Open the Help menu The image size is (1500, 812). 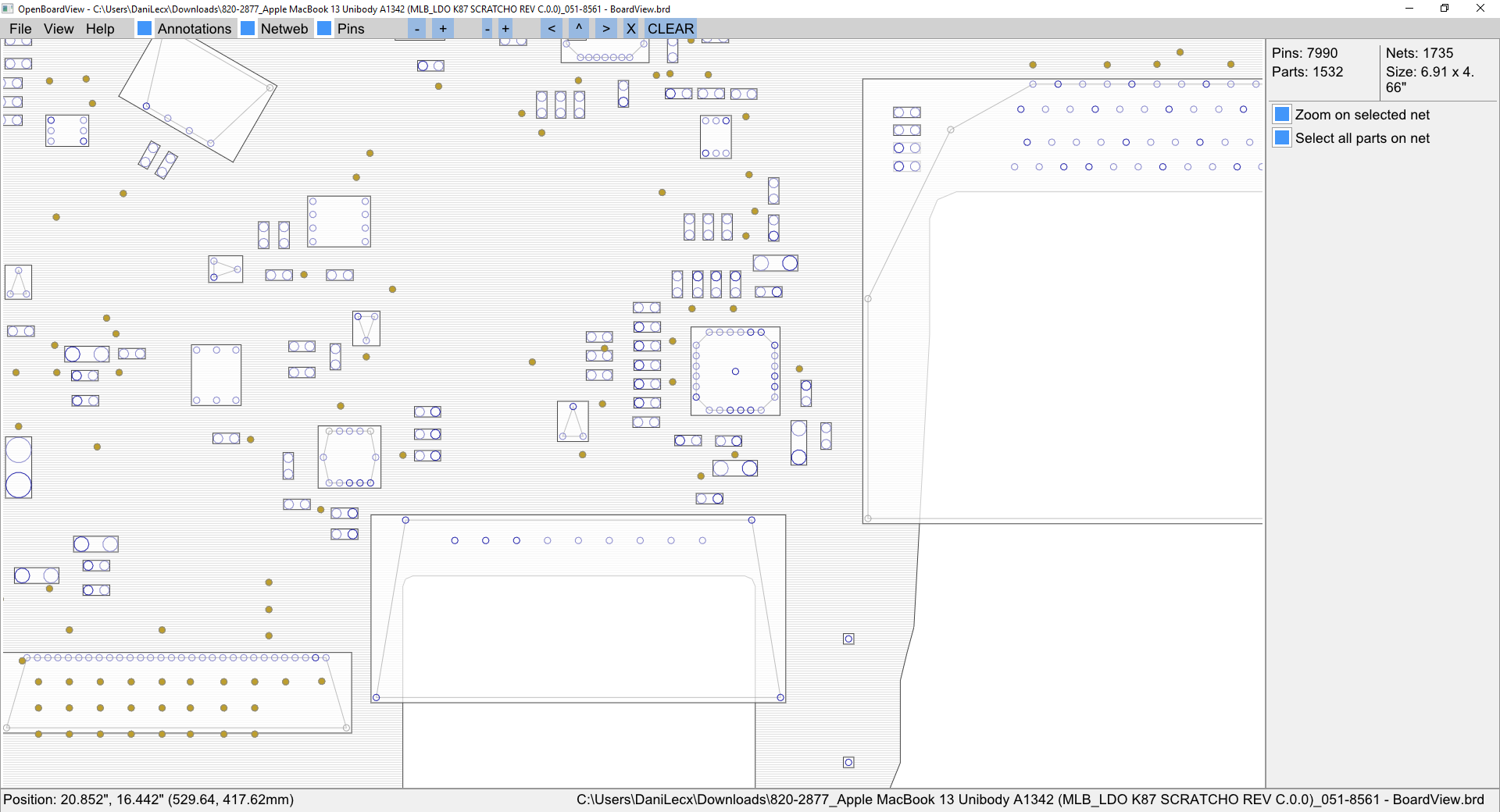click(x=100, y=29)
